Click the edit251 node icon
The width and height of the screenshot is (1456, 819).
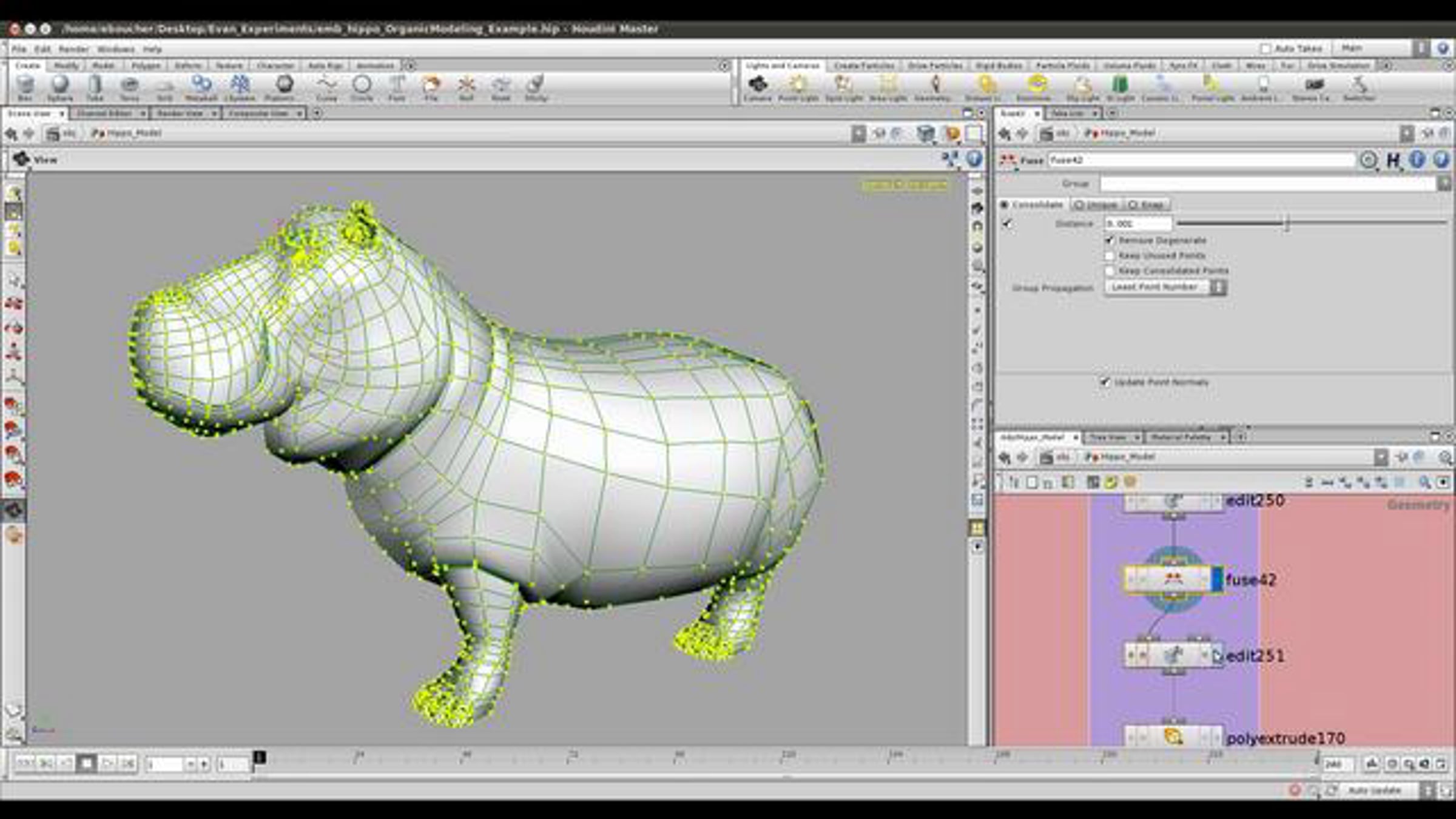coord(1173,655)
